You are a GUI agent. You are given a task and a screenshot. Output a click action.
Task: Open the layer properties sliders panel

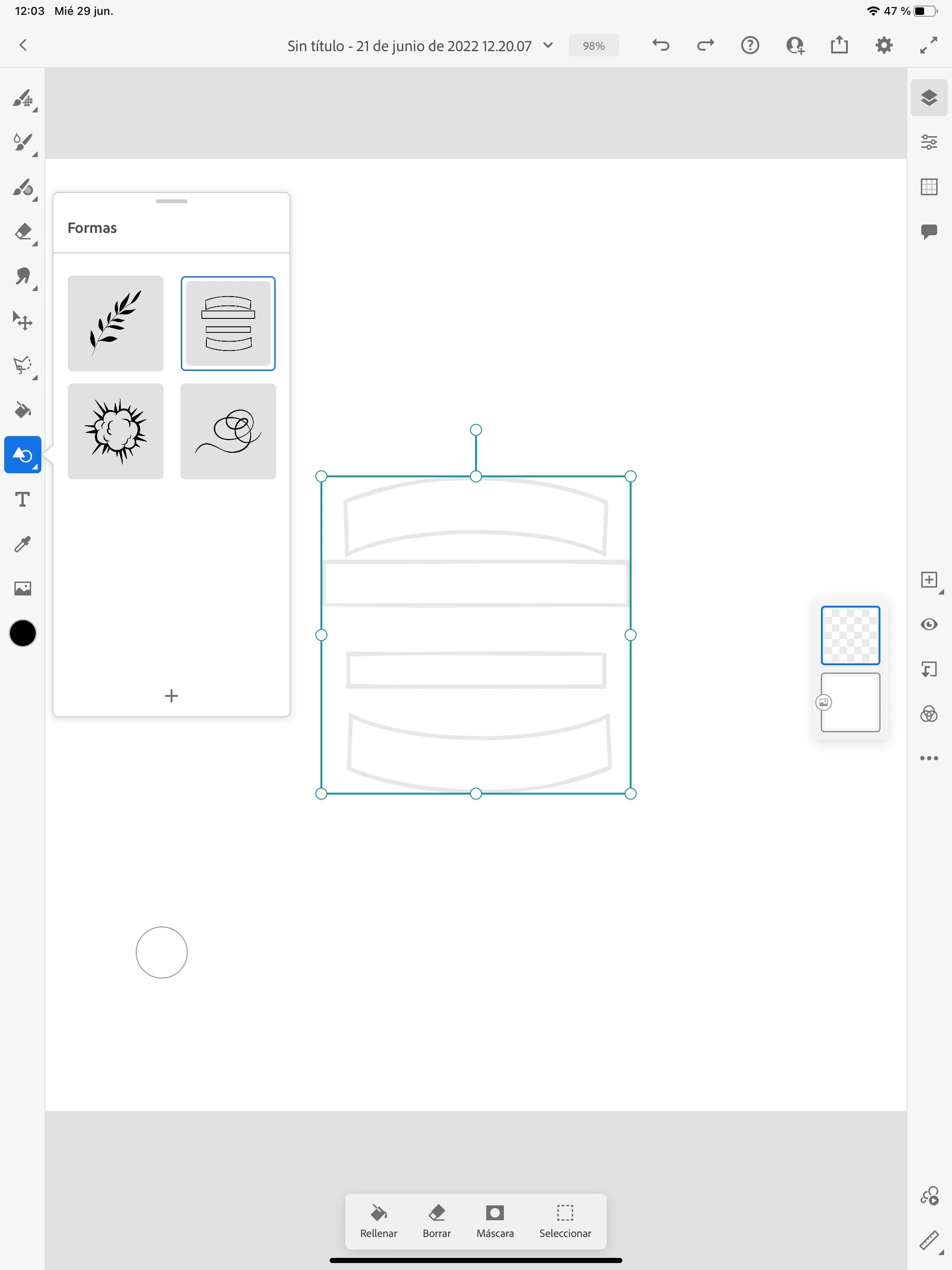tap(928, 142)
